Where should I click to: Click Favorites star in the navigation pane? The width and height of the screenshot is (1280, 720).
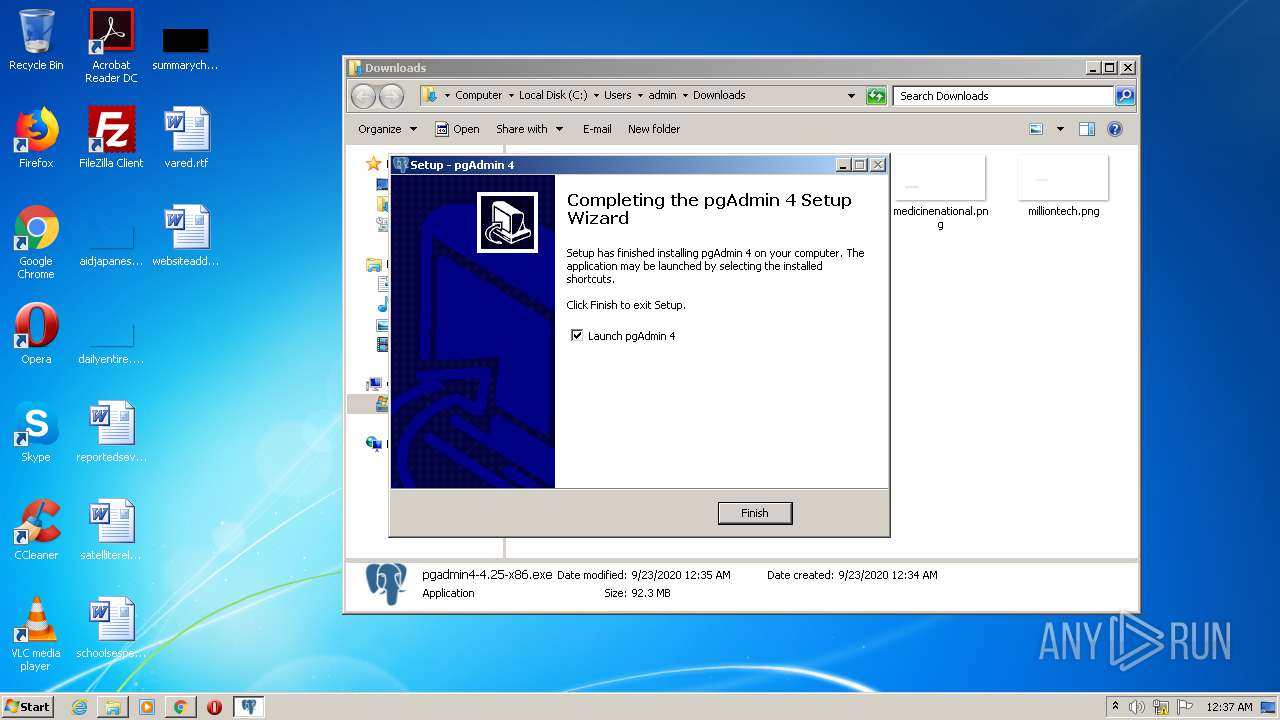[373, 163]
